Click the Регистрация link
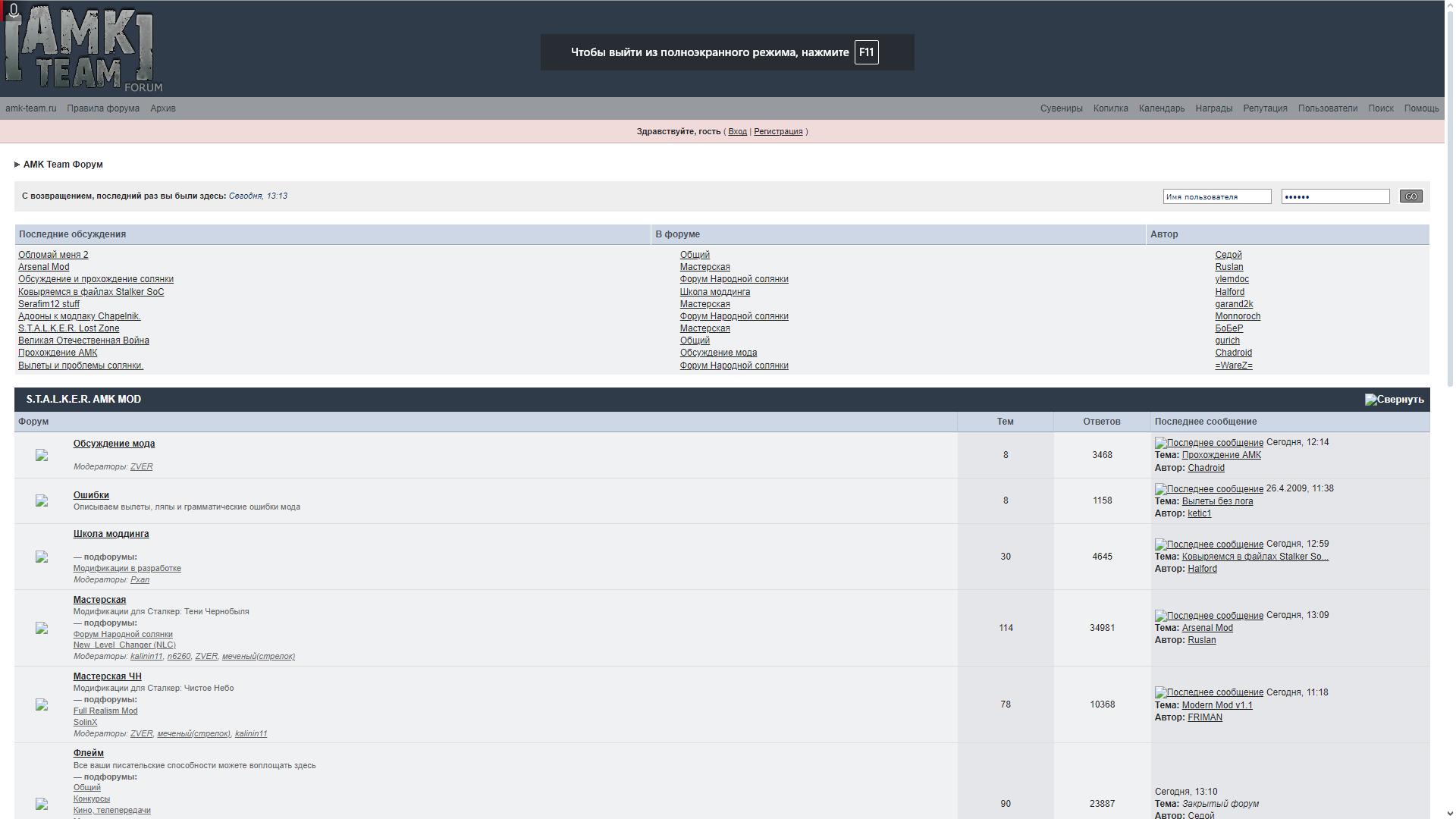 778,132
